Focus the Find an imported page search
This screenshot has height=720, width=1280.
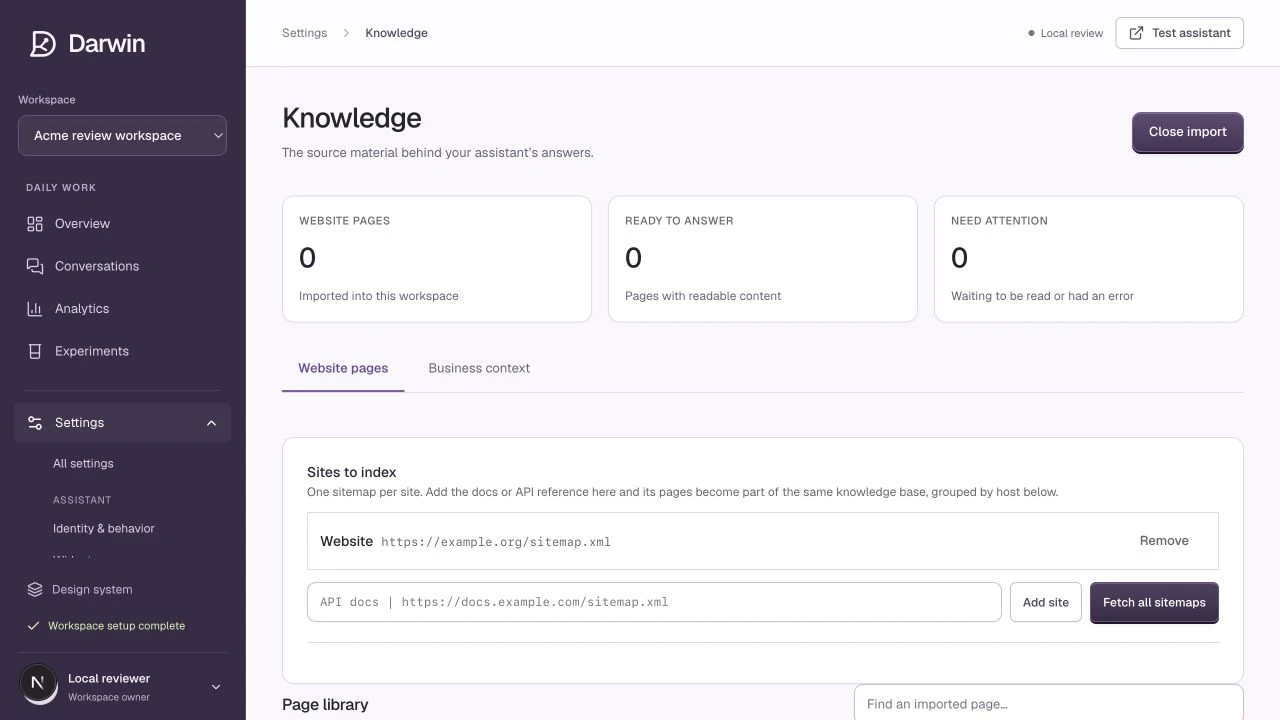click(1048, 704)
